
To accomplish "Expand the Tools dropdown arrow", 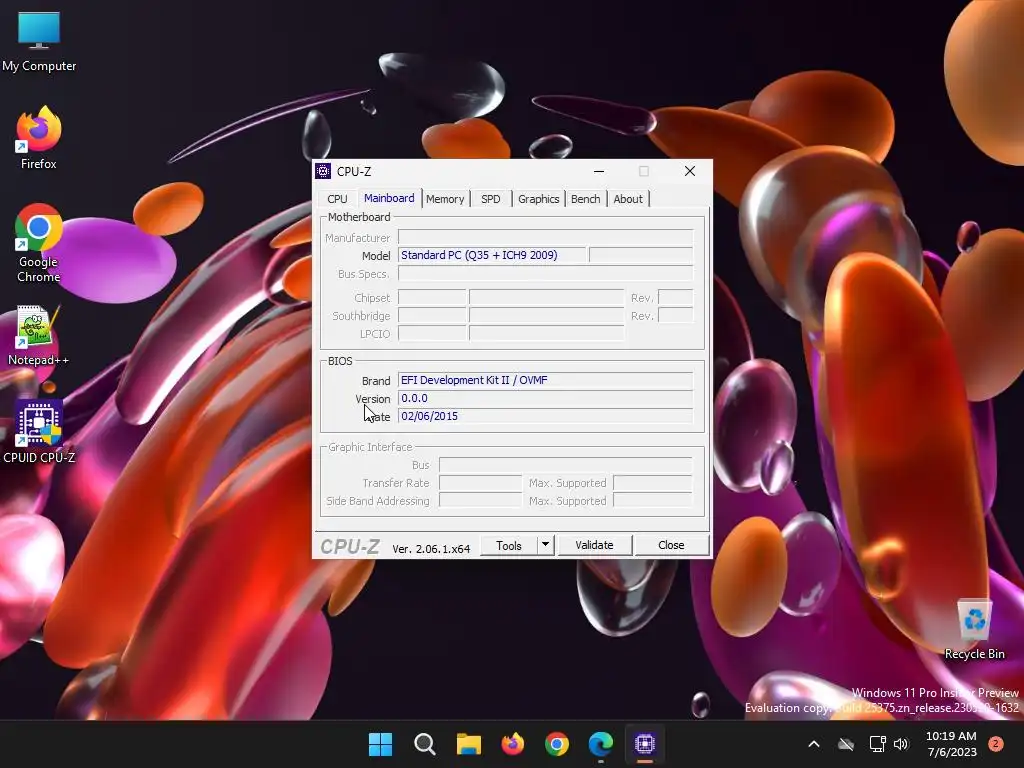I will click(x=545, y=545).
